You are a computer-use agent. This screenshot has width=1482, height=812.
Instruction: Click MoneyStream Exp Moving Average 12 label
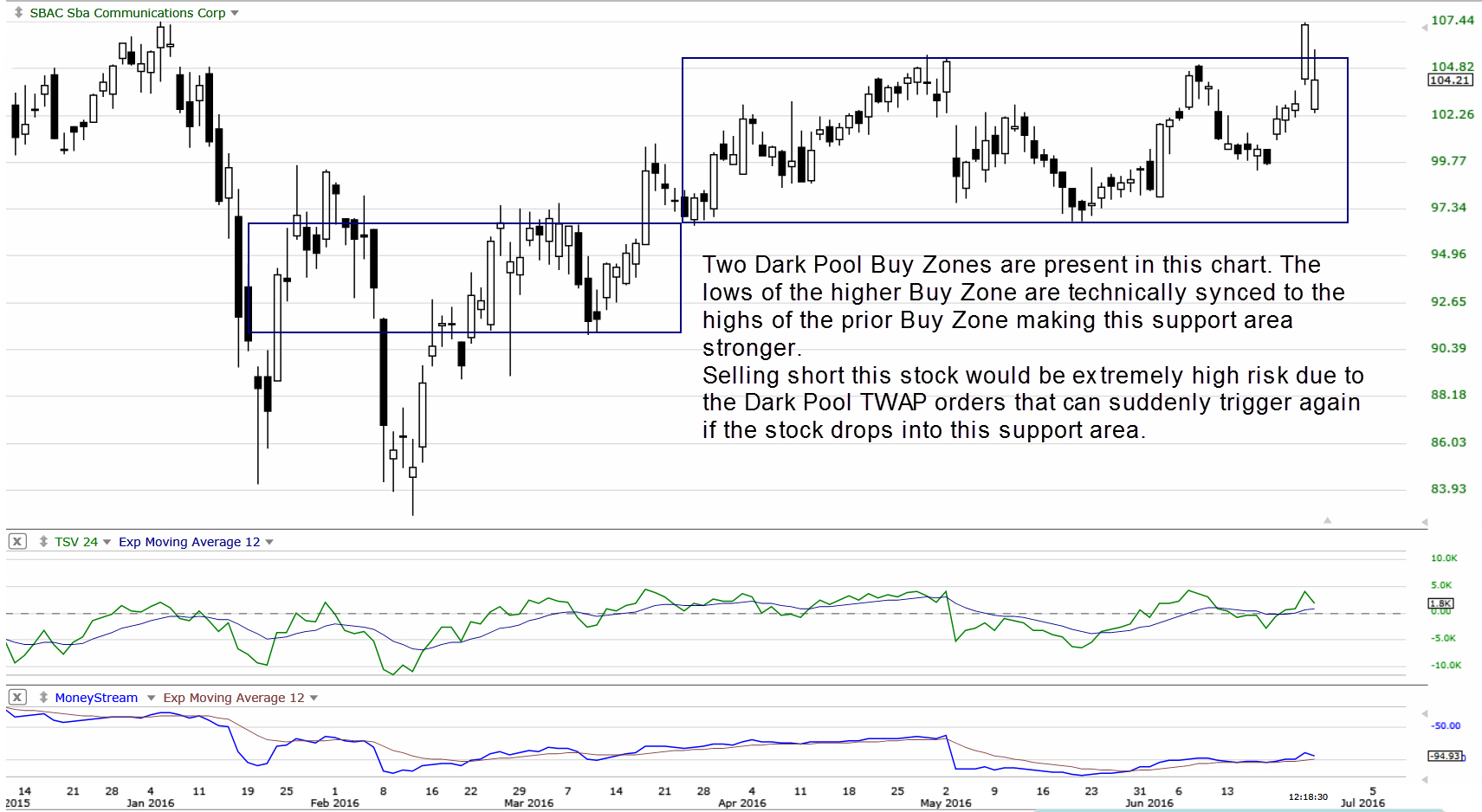tap(234, 698)
